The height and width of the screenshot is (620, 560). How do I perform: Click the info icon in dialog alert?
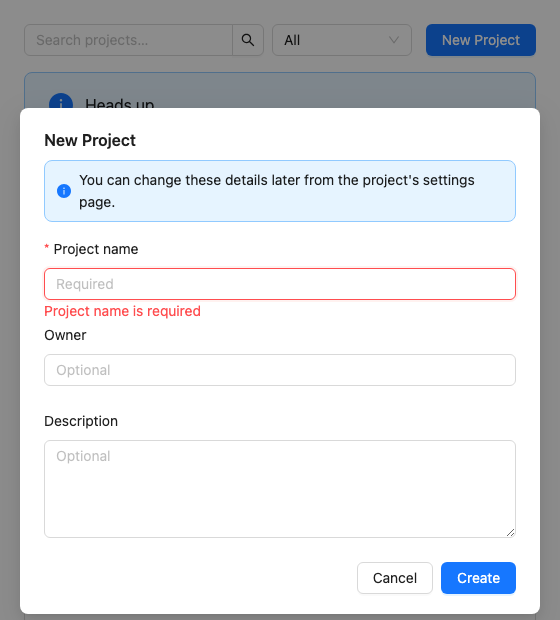tap(64, 191)
